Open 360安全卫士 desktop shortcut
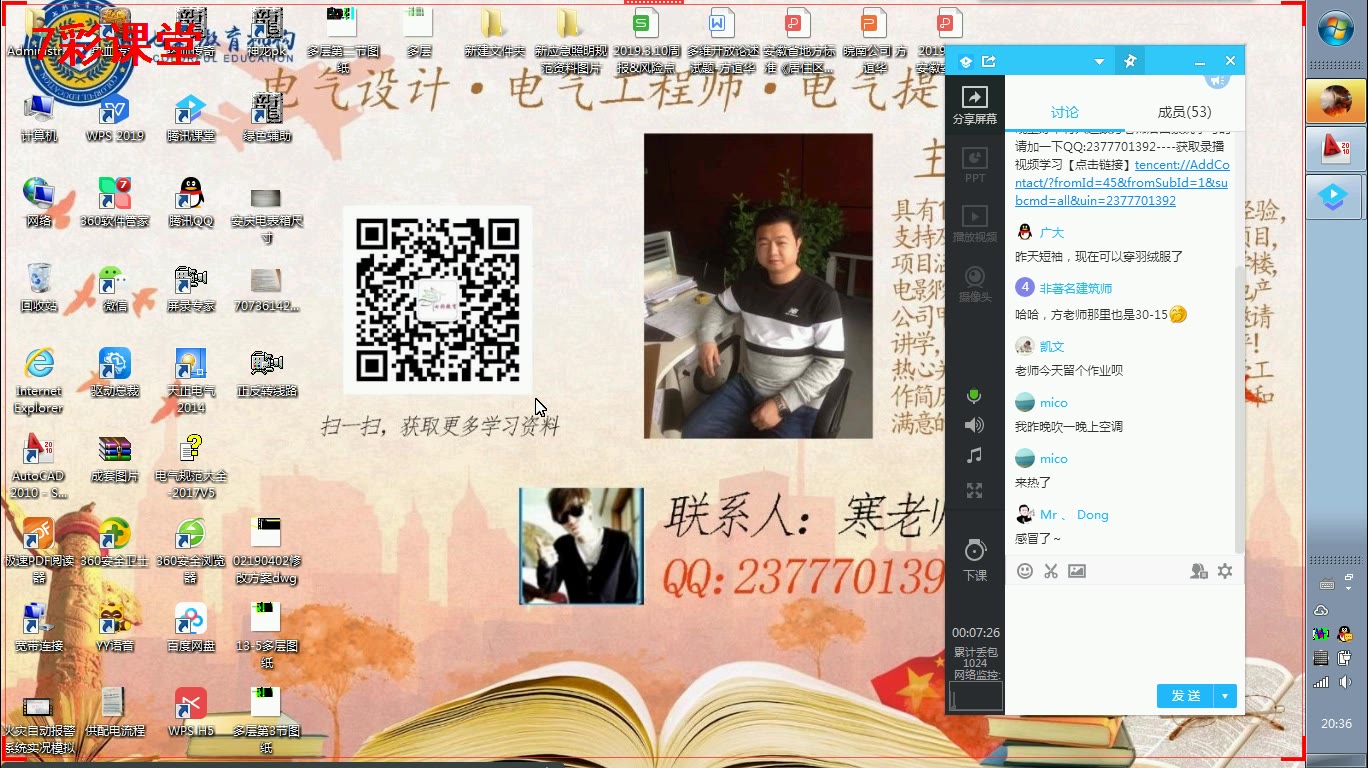The image size is (1368, 768). [x=115, y=542]
